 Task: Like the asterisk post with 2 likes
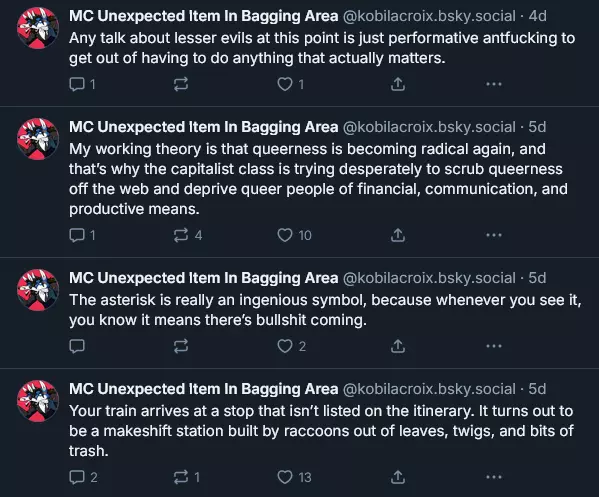pos(291,346)
